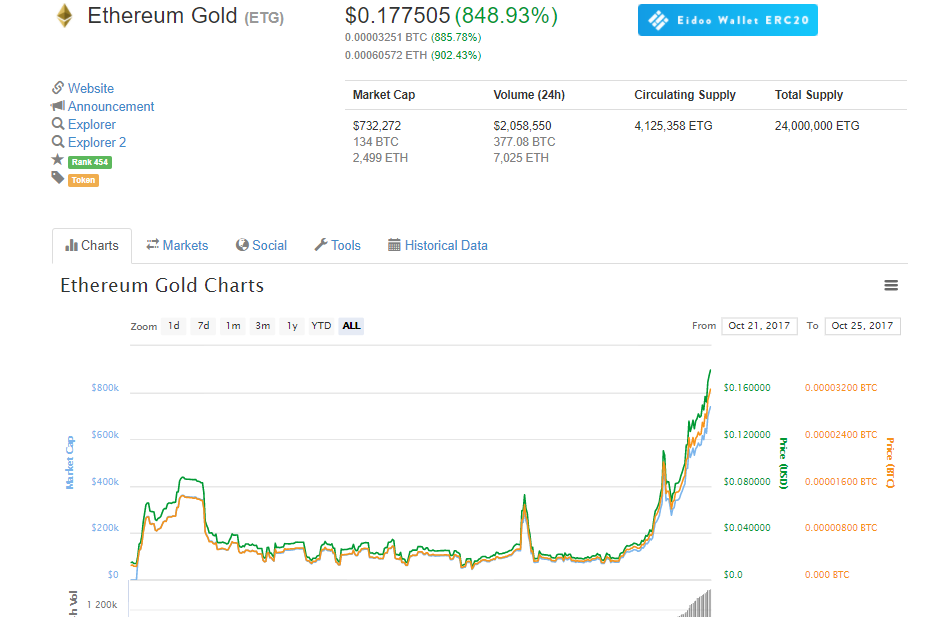Click the To date field Oct 25, 2017
Viewport: 941px width, 617px height.
(x=862, y=326)
